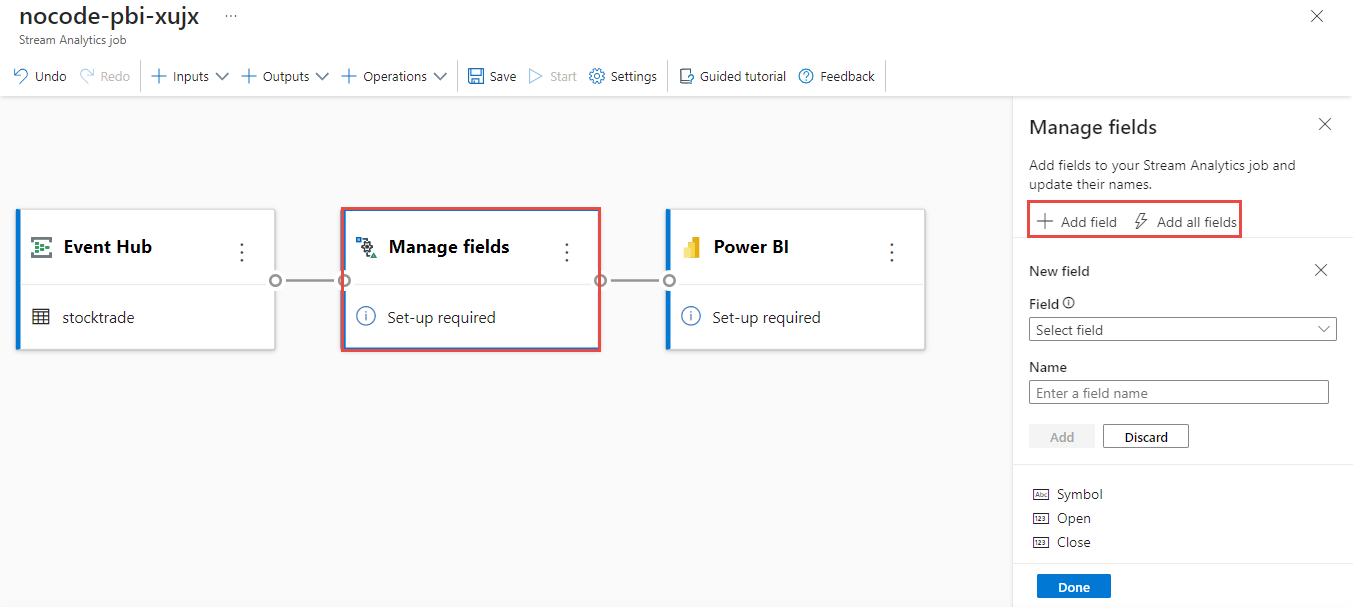Click the Event Hub node icon
This screenshot has height=607, width=1353.
click(x=41, y=247)
